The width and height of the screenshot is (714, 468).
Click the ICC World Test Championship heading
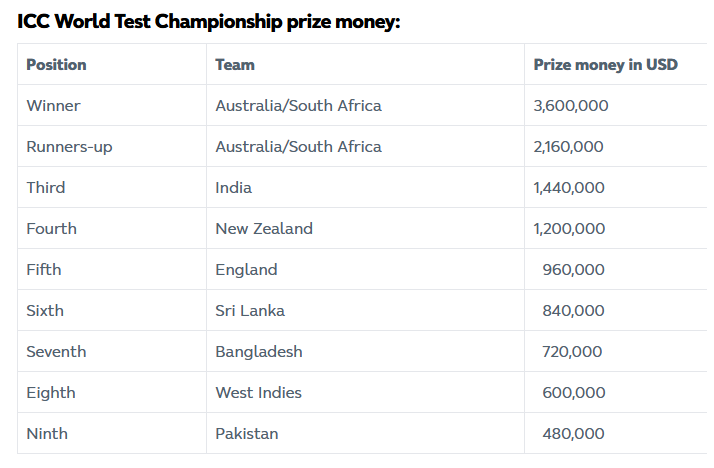pos(209,21)
